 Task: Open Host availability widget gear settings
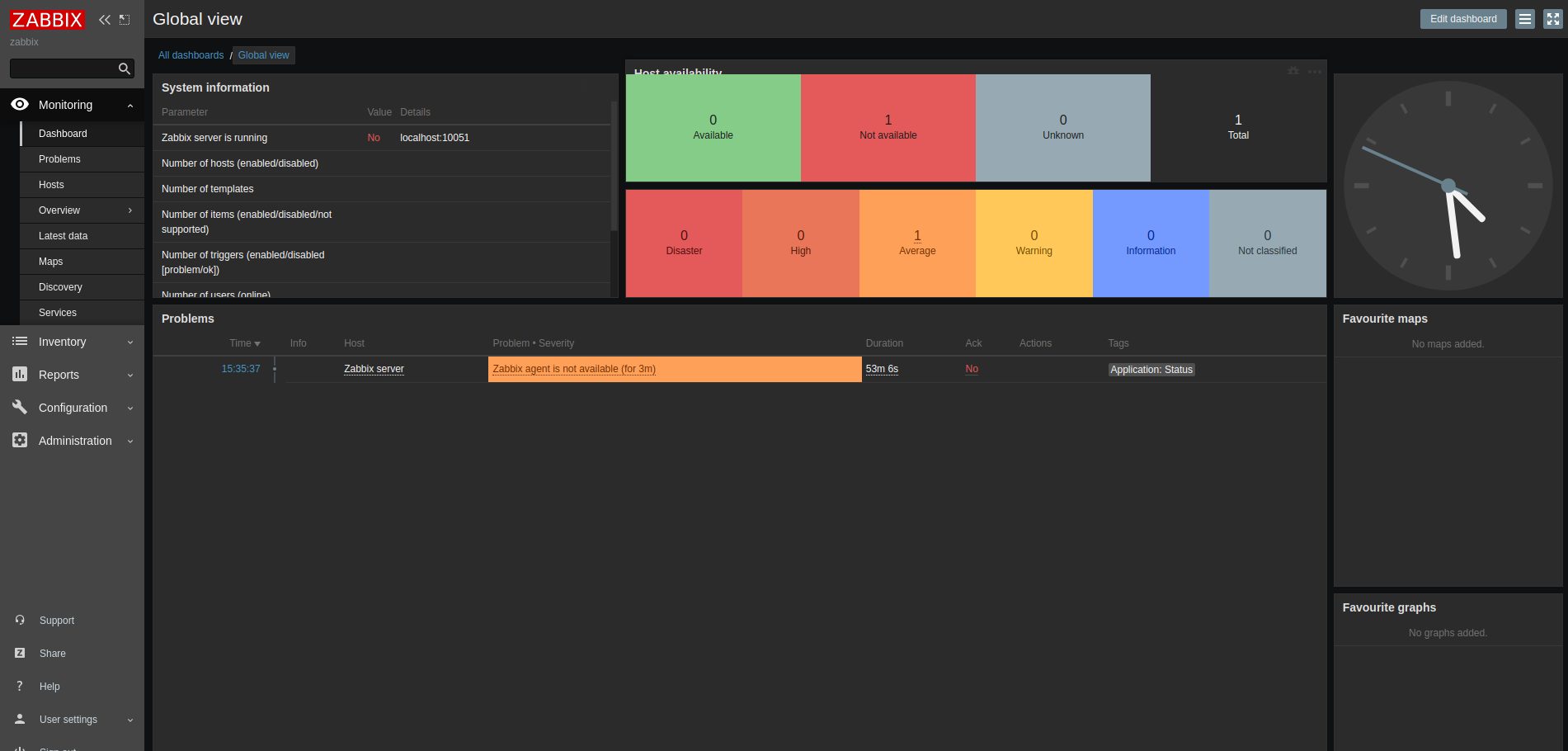[1293, 71]
